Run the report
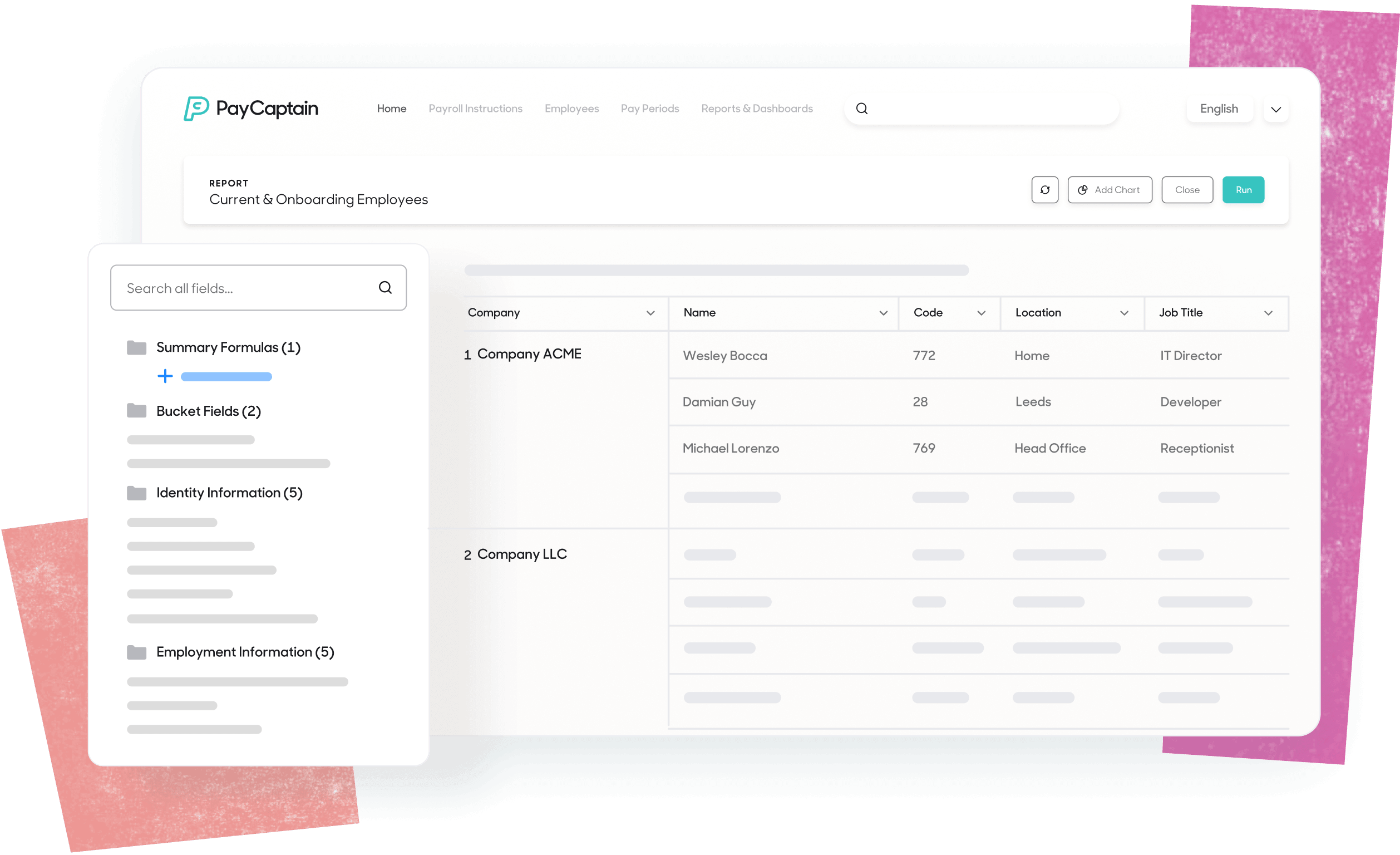 coord(1243,190)
